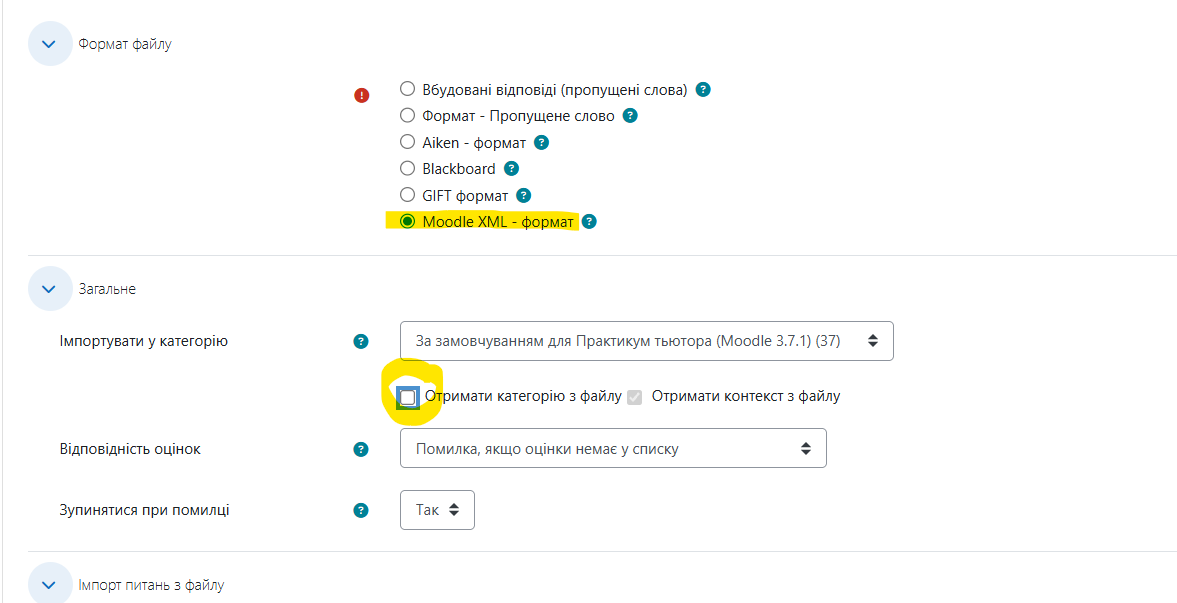Select the Aiken - формат radio button
Viewport: 1177px width, 603px height.
[x=408, y=142]
